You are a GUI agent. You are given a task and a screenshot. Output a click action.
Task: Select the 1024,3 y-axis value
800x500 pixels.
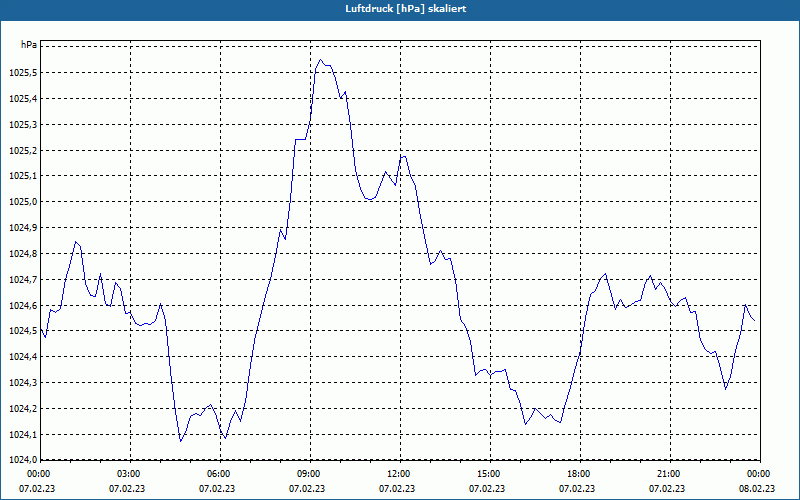point(23,383)
